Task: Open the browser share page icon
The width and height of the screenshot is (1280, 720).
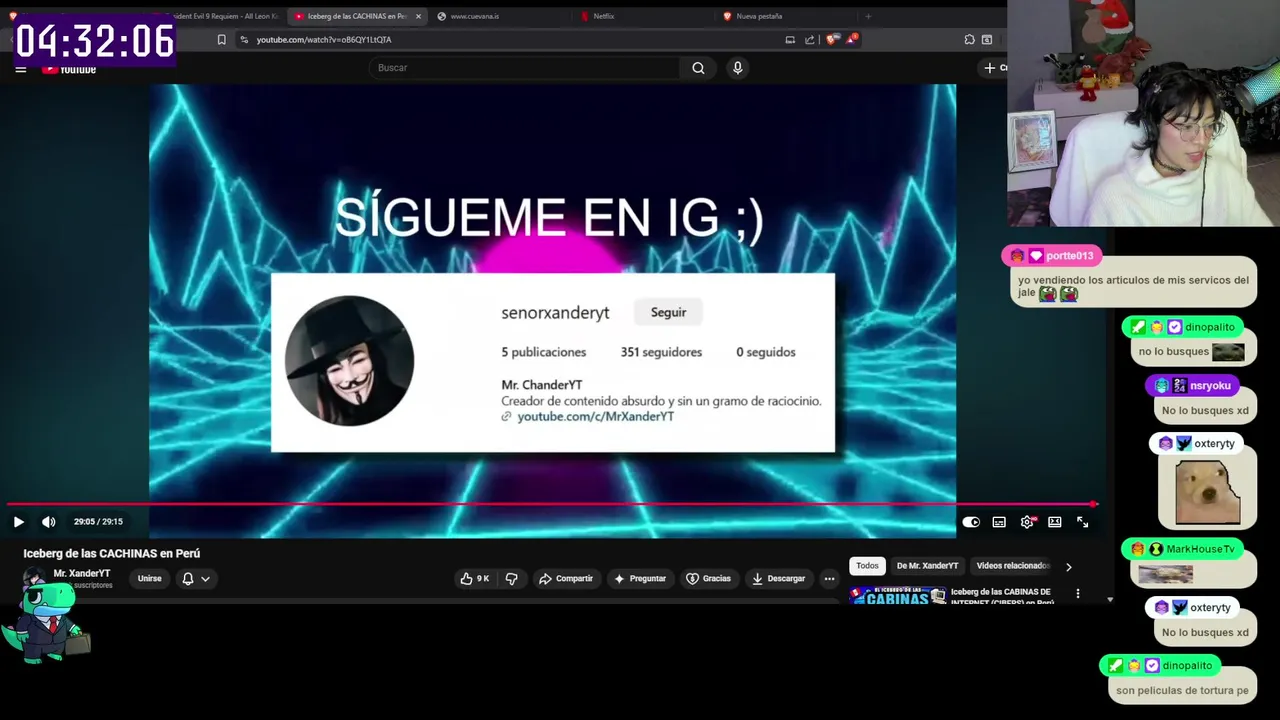Action: click(x=810, y=40)
